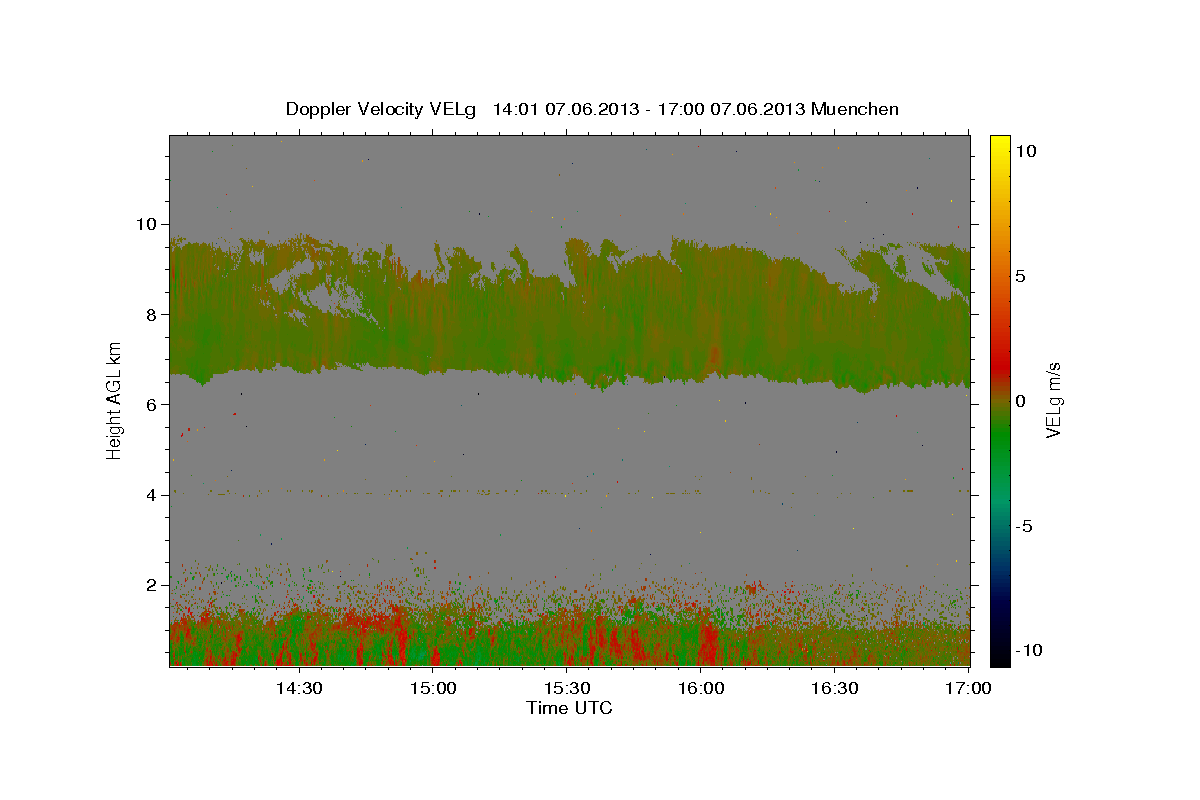Click the height tick label 4

[151, 495]
